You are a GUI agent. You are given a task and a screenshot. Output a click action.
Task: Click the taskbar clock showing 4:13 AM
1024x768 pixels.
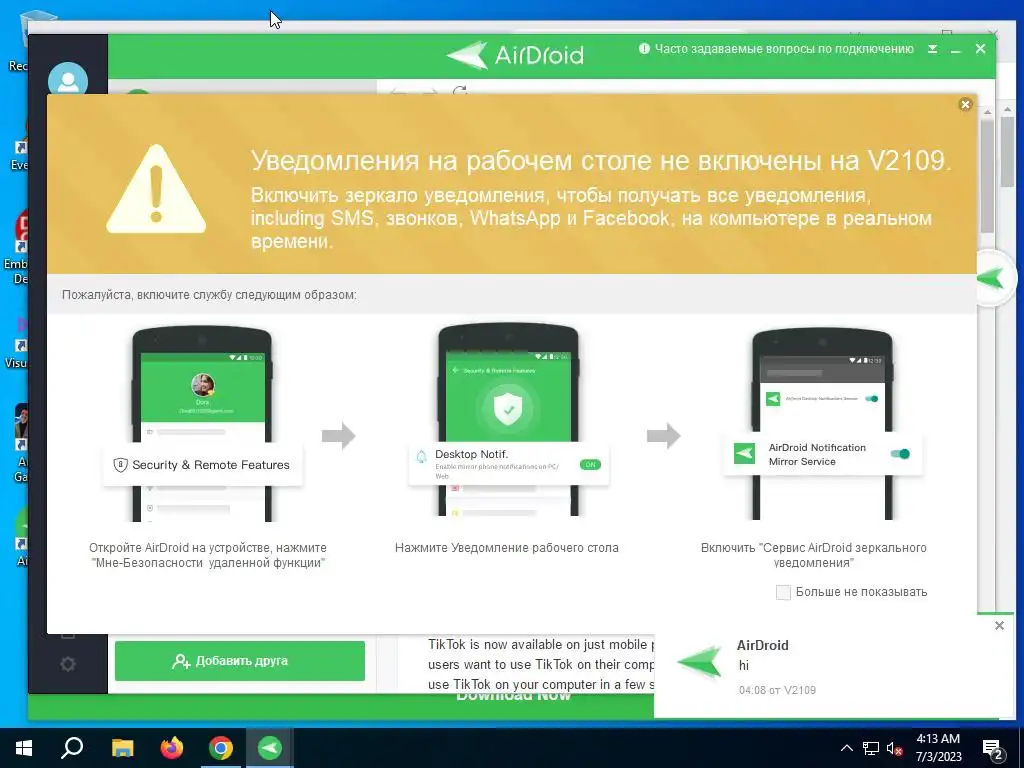938,748
